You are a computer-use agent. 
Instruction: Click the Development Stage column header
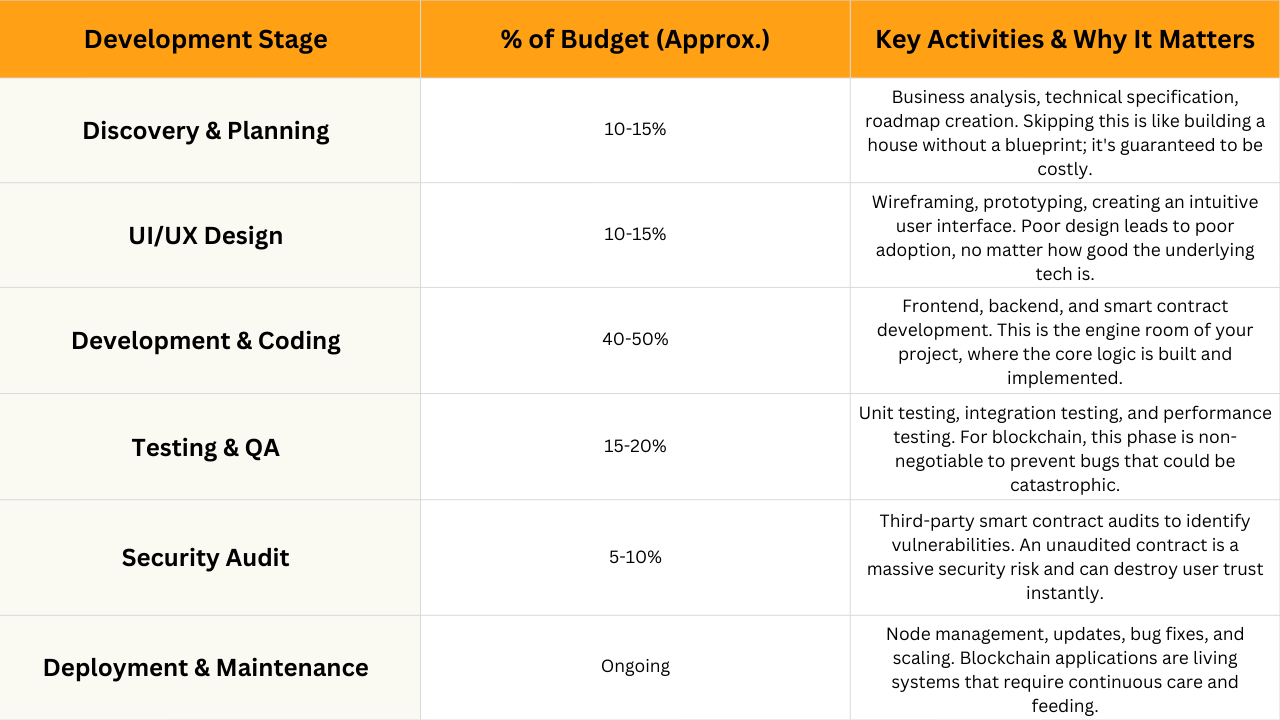pyautogui.click(x=206, y=39)
